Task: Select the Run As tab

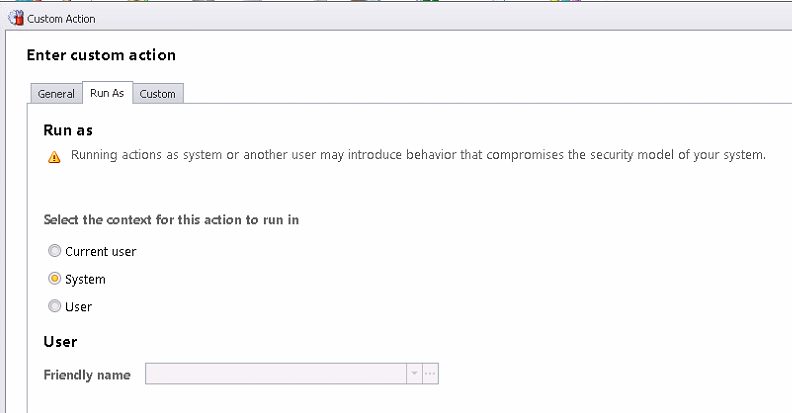Action: click(107, 93)
